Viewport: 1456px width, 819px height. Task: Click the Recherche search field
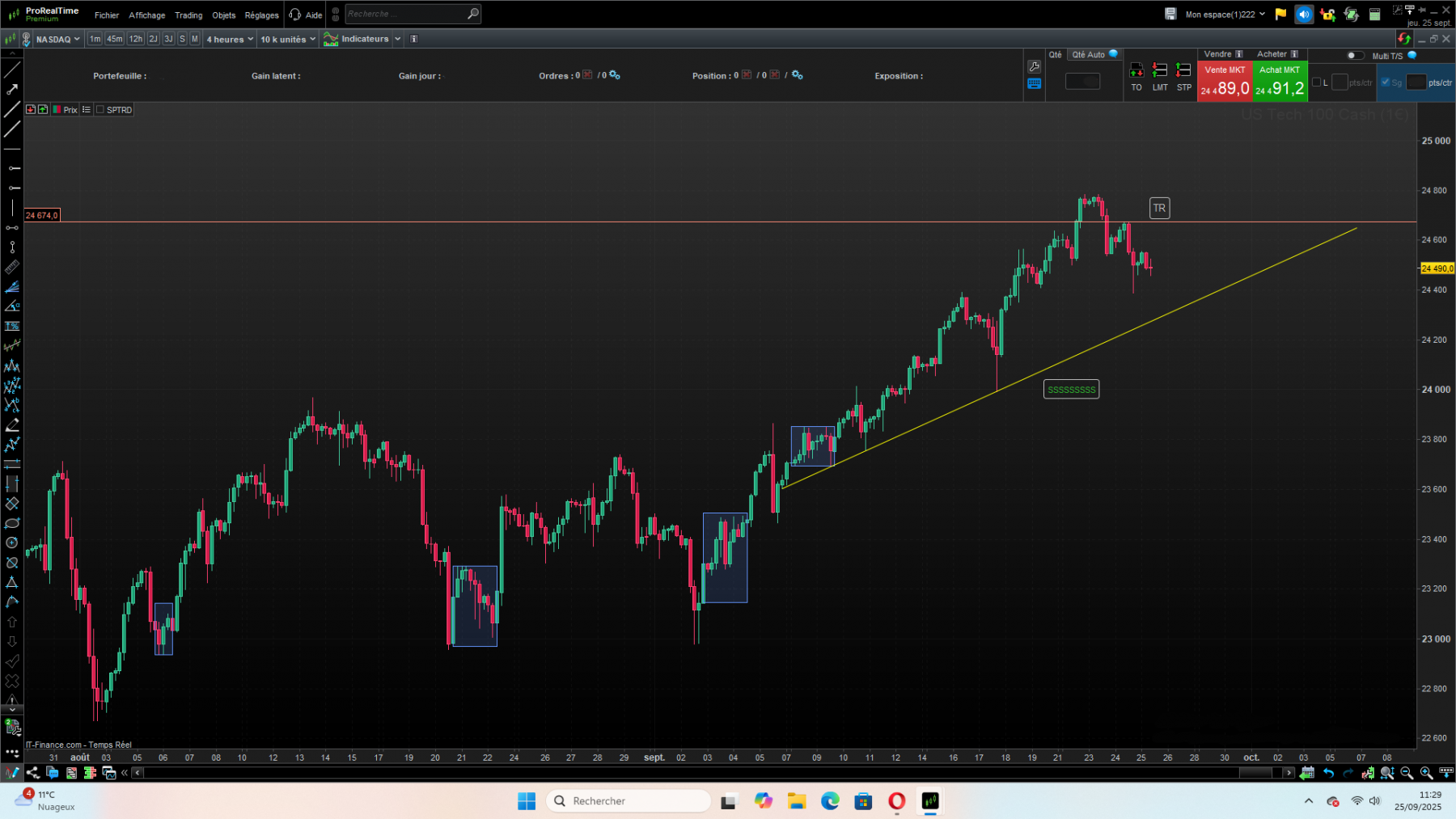[413, 14]
